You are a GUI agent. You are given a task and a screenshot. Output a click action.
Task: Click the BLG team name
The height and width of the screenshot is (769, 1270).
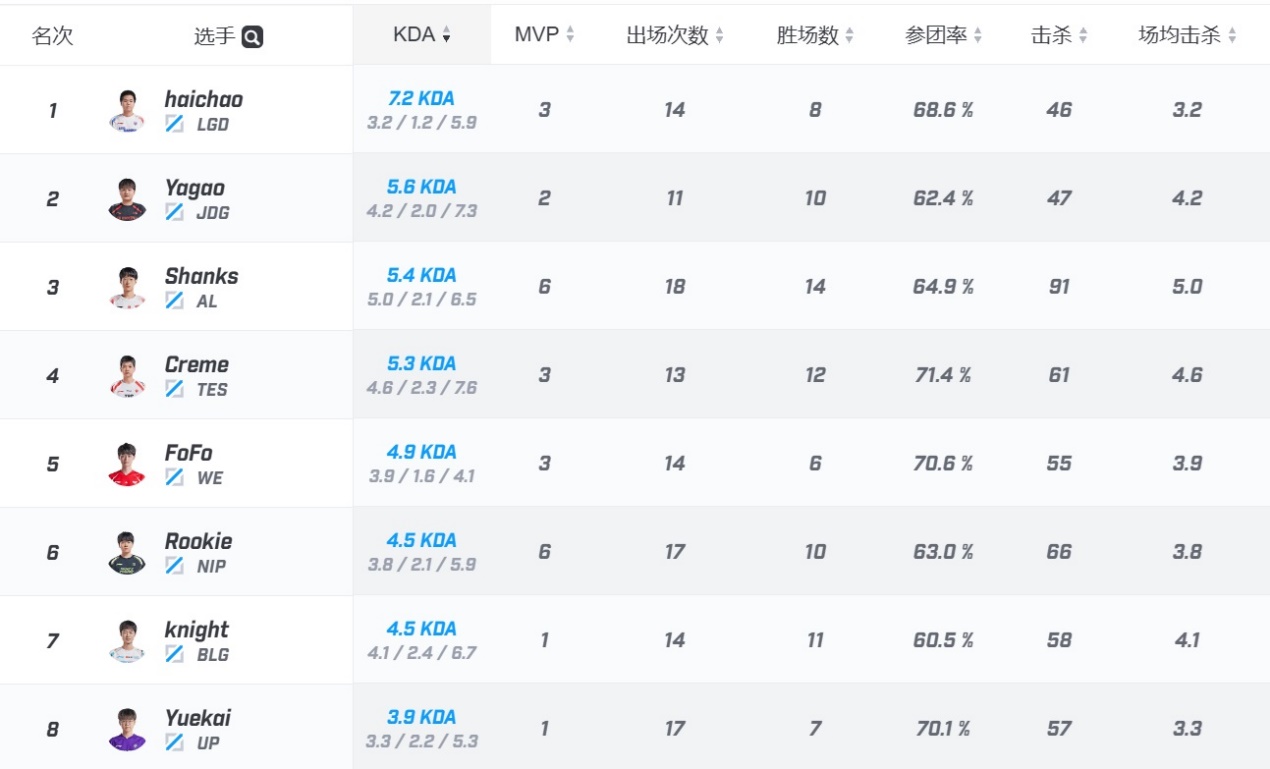pyautogui.click(x=213, y=655)
